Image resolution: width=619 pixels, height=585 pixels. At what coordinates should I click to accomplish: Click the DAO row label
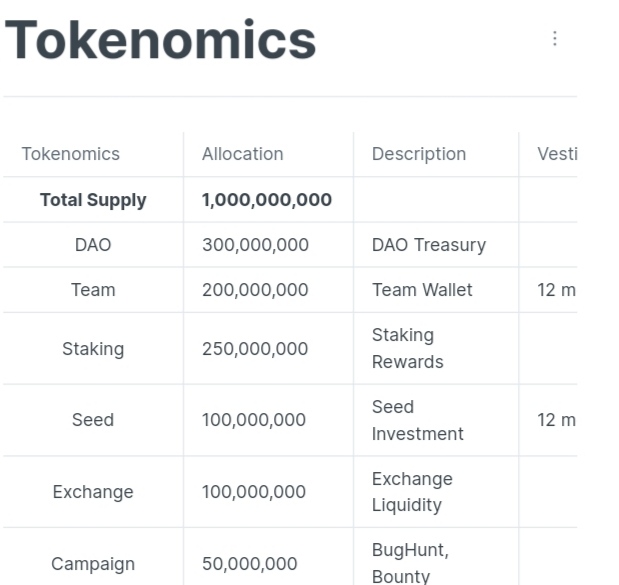click(x=93, y=245)
